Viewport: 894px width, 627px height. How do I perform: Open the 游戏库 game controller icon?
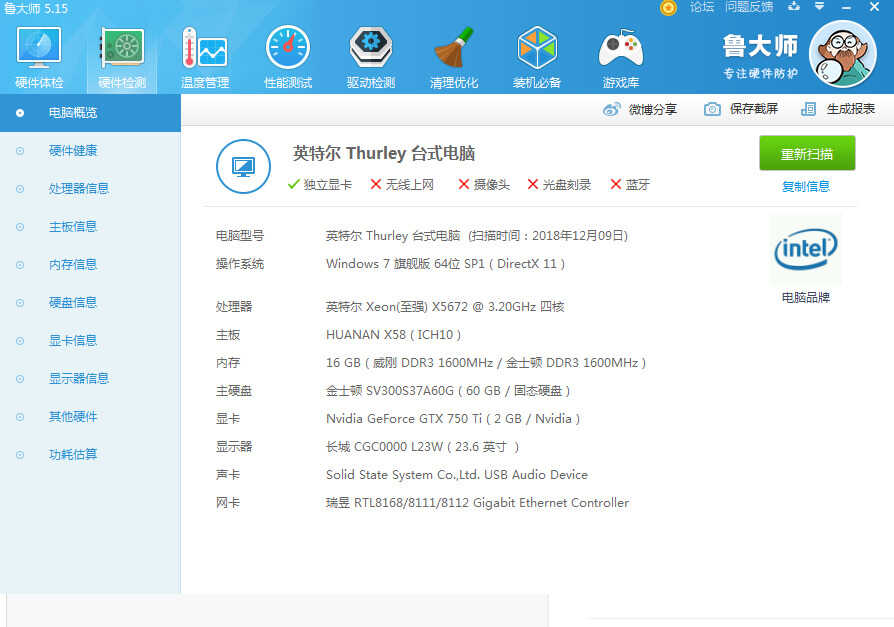[620, 57]
